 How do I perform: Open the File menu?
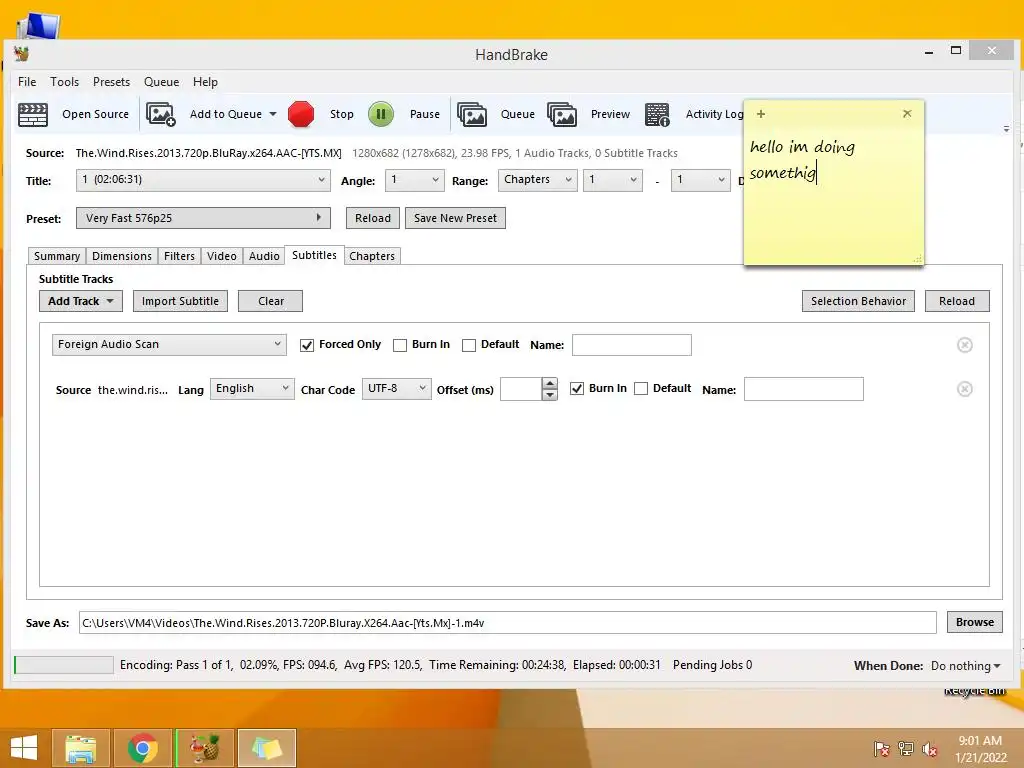(x=27, y=82)
